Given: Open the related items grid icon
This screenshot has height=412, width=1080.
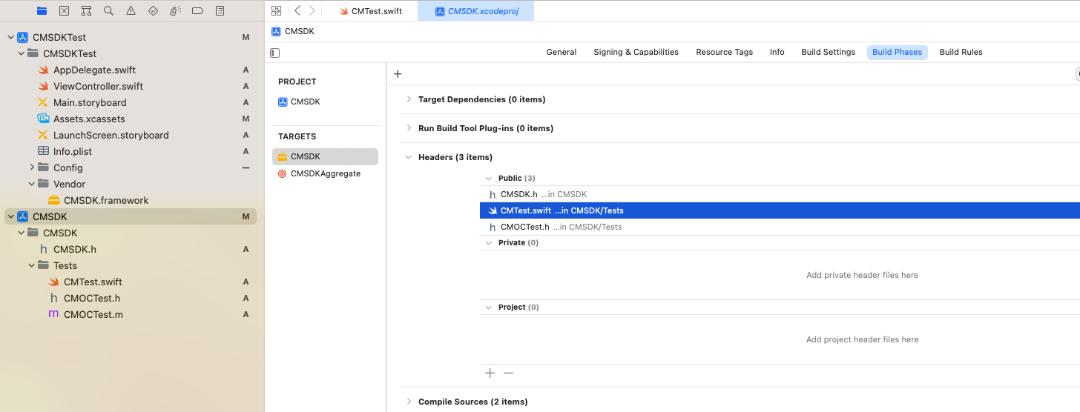Looking at the screenshot, I should (x=276, y=11).
